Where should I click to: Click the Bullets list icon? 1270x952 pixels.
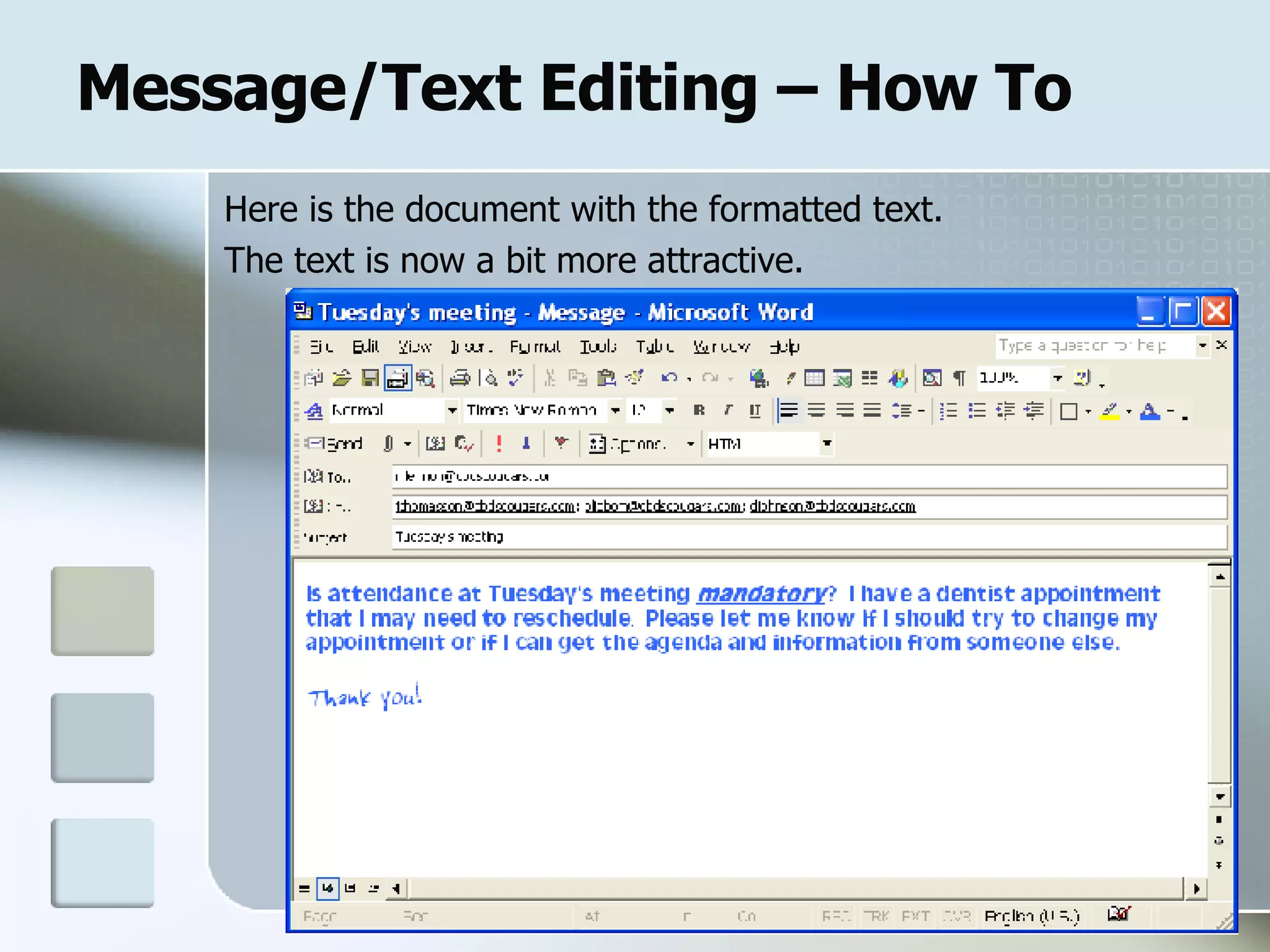click(x=977, y=411)
